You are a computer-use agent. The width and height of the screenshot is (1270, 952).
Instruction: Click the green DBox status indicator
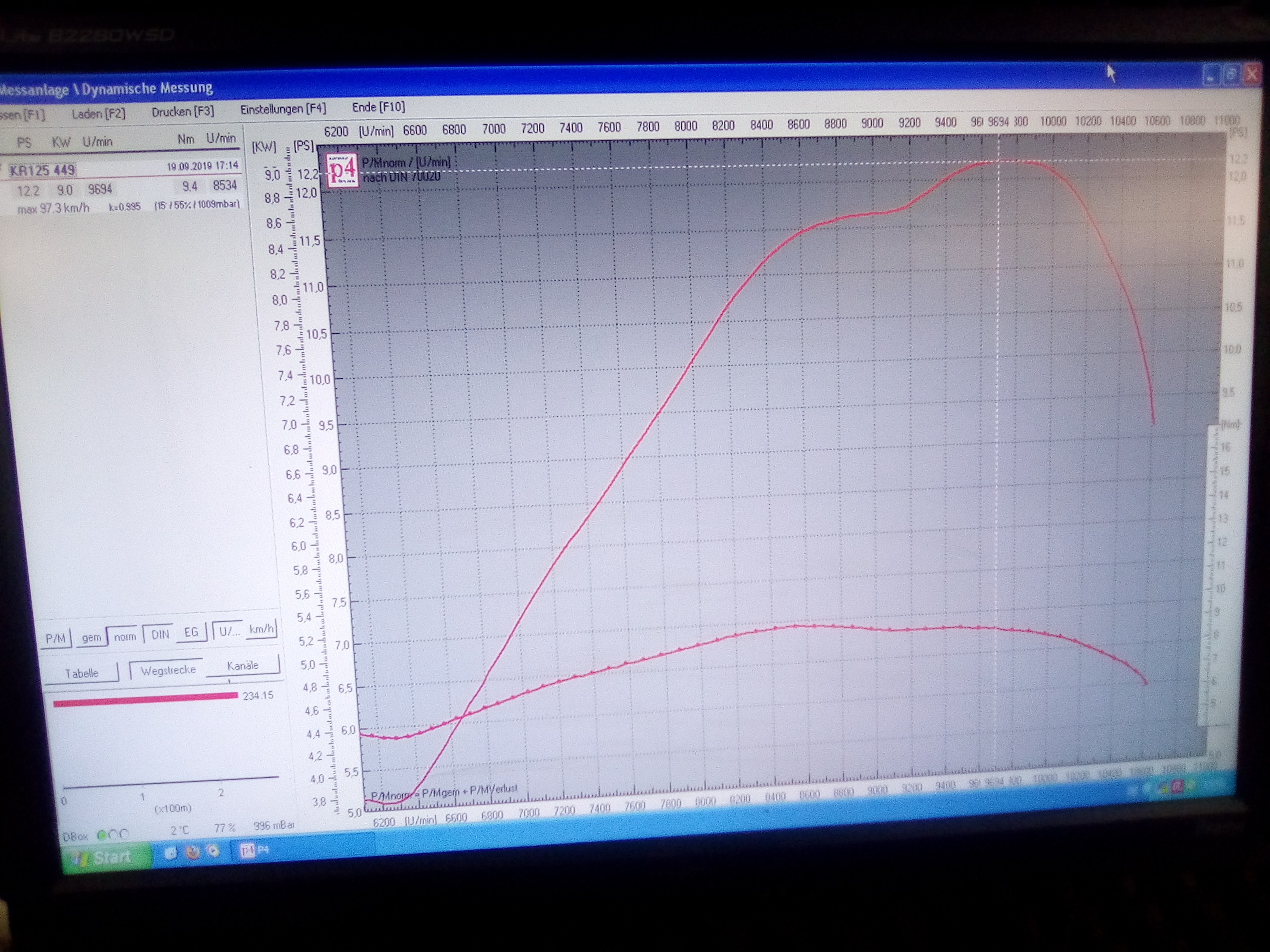pyautogui.click(x=102, y=835)
